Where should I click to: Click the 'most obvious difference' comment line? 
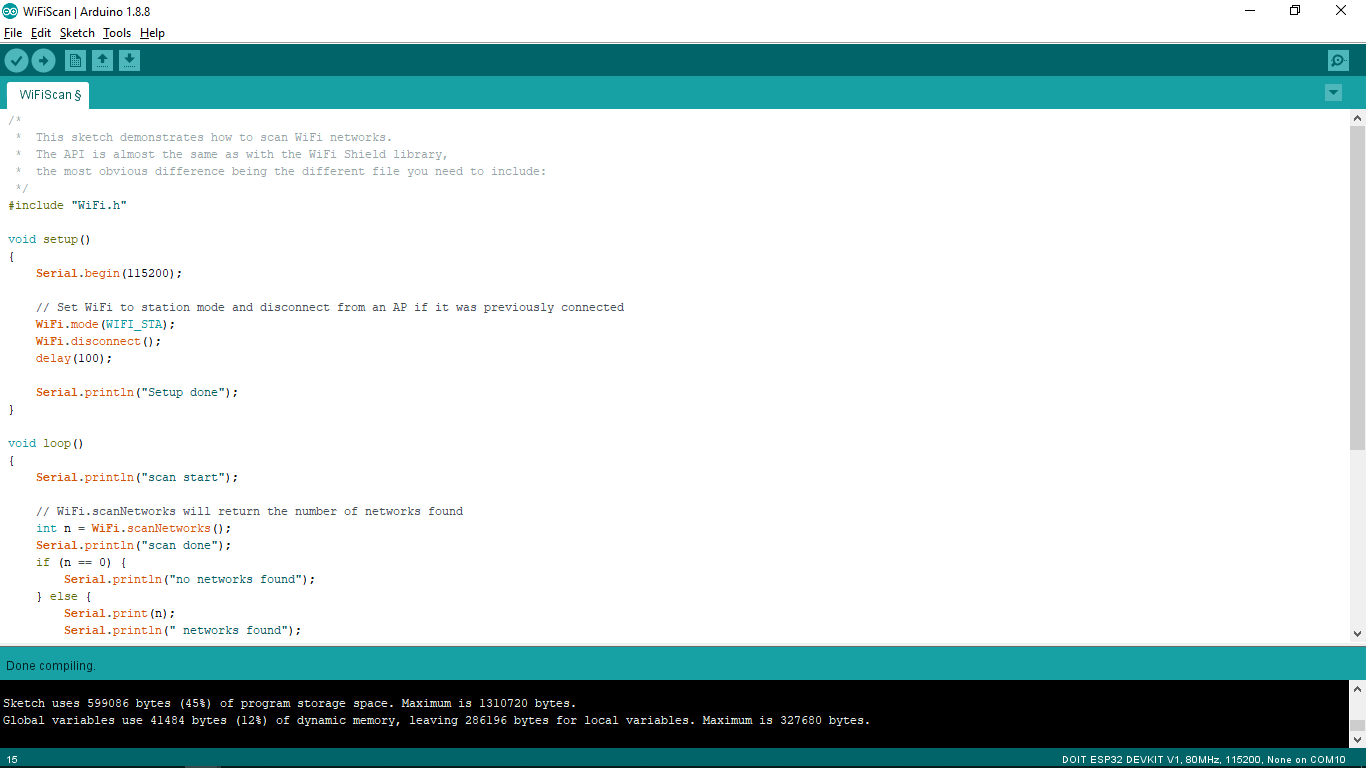(281, 171)
